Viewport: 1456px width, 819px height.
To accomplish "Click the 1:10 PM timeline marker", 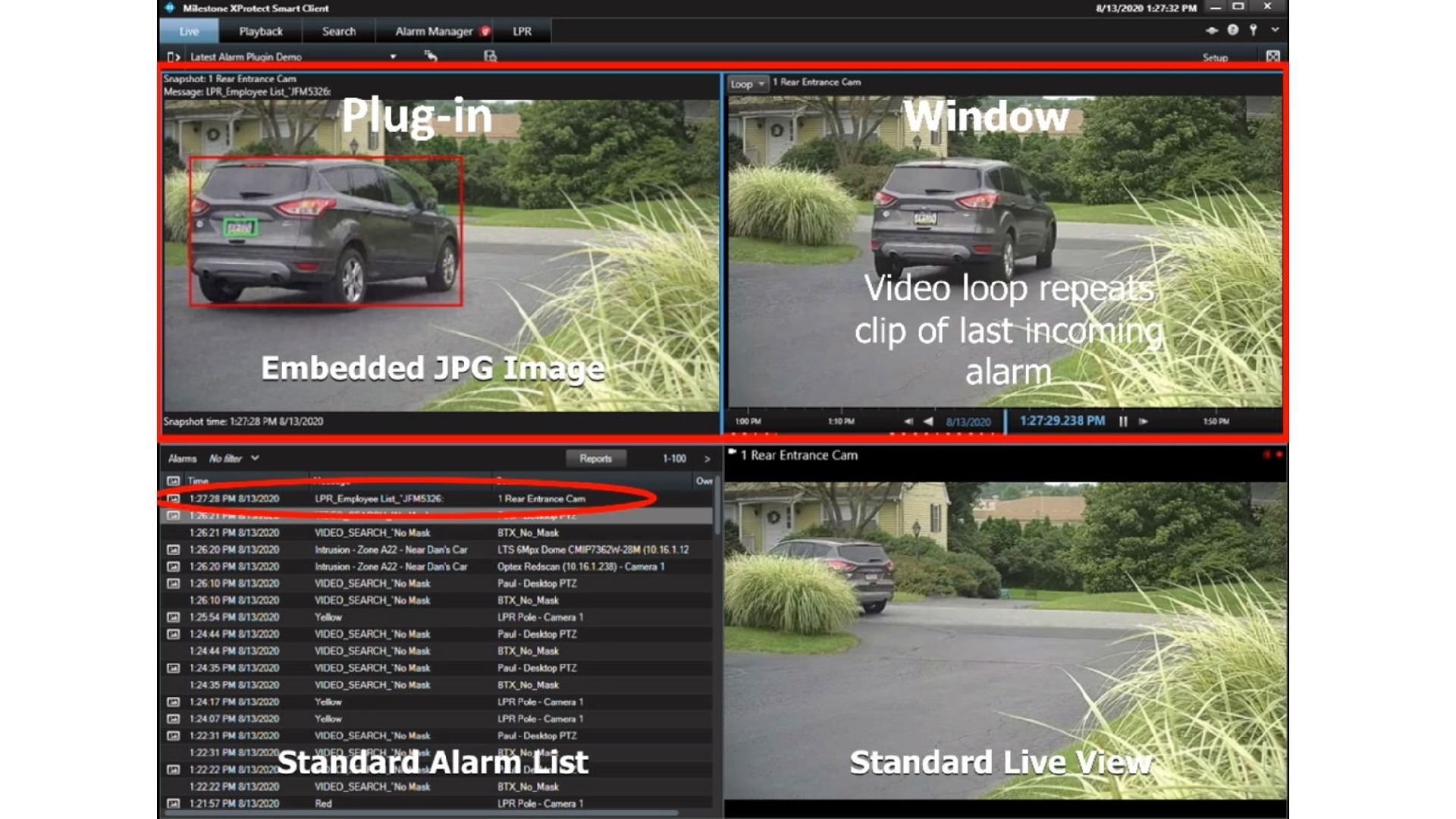I will (840, 422).
